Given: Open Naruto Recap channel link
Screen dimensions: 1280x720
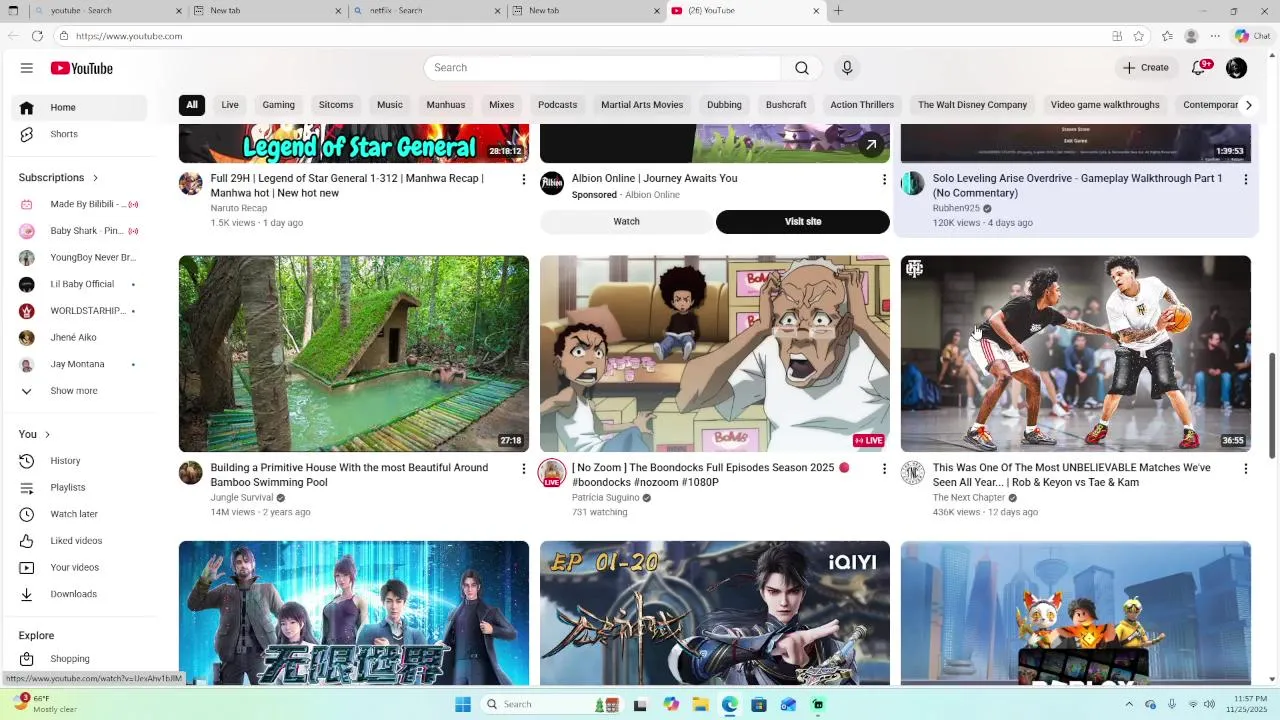Looking at the screenshot, I should pyautogui.click(x=239, y=208).
